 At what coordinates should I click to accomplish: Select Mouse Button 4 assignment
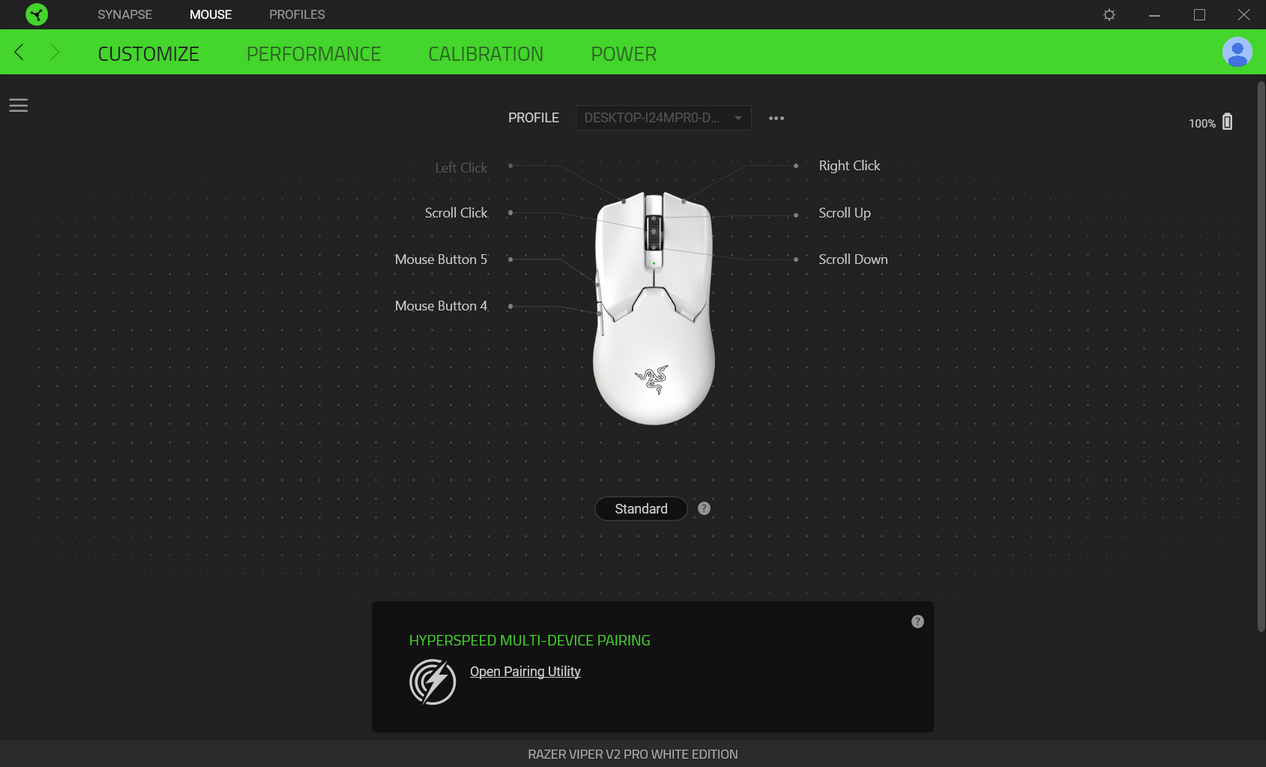click(441, 306)
